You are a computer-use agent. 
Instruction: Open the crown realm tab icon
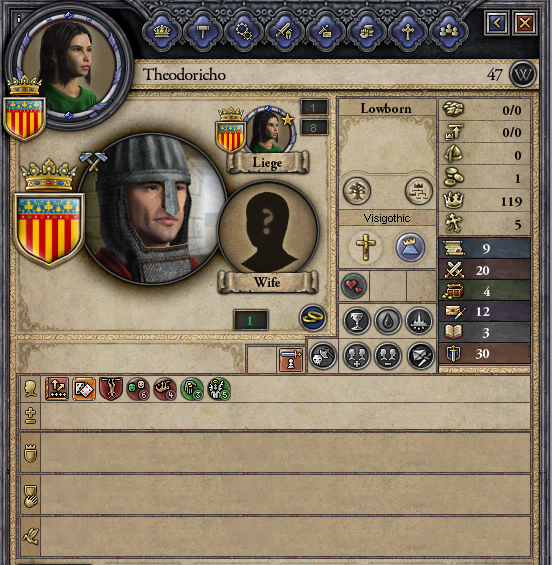[162, 31]
